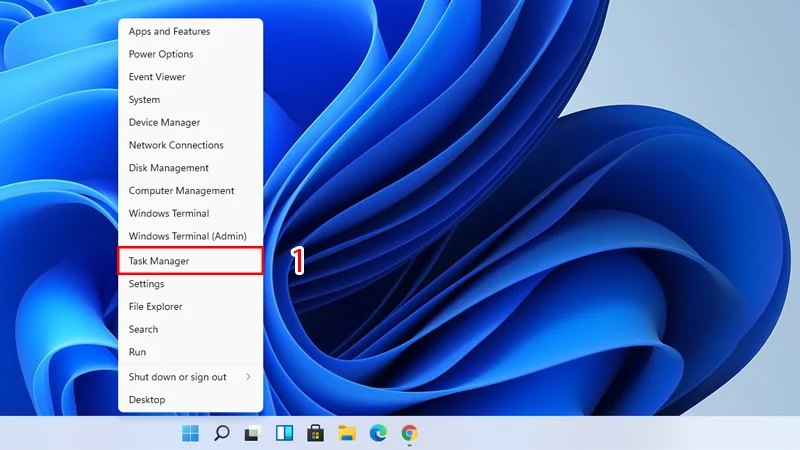Open Task View from the taskbar
The height and width of the screenshot is (450, 800).
(x=253, y=433)
